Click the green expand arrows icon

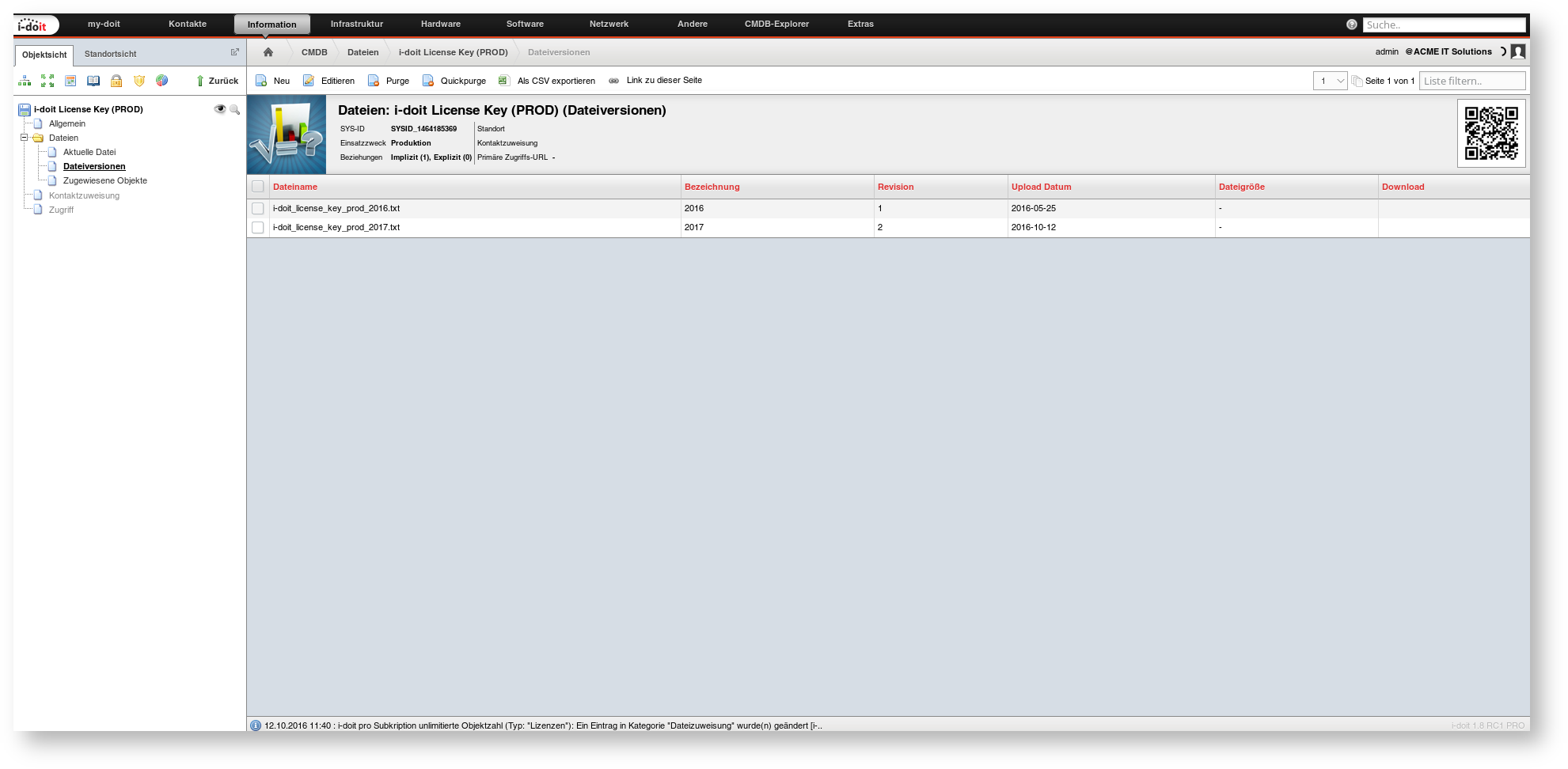[47, 81]
